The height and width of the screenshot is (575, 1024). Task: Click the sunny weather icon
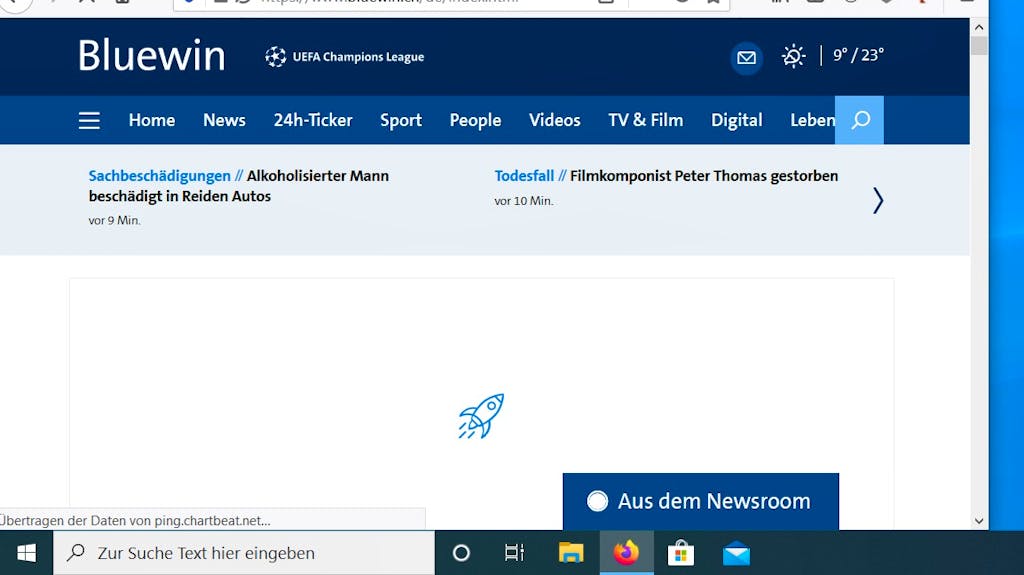(x=793, y=56)
